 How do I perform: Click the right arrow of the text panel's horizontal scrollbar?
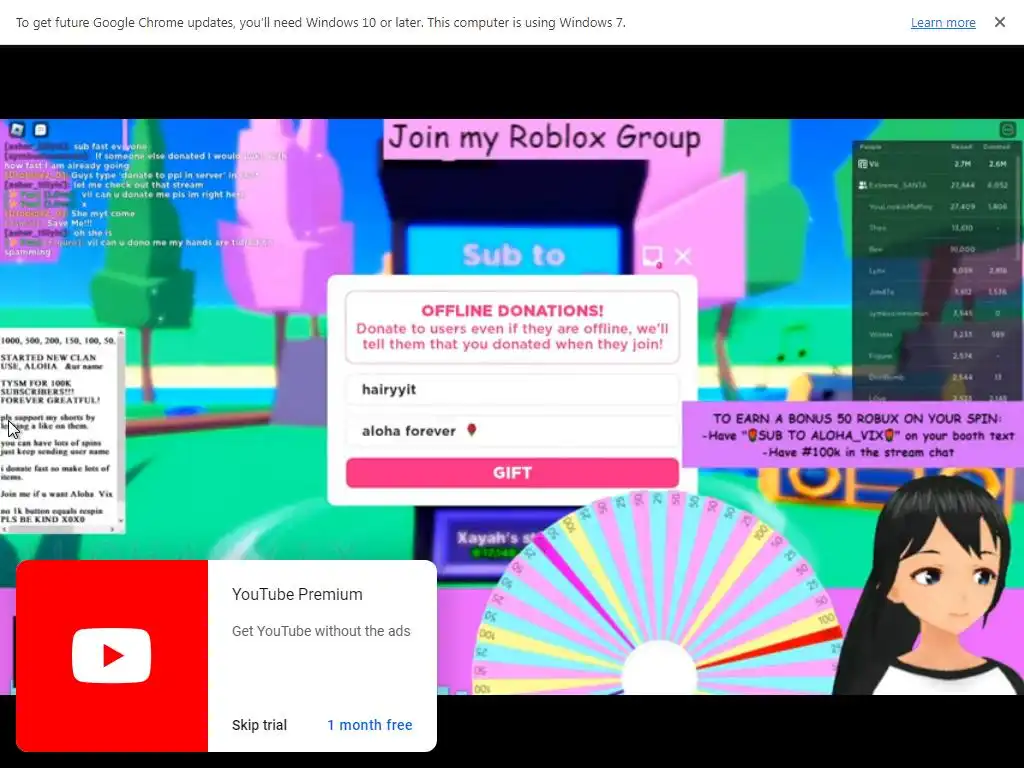[113, 530]
